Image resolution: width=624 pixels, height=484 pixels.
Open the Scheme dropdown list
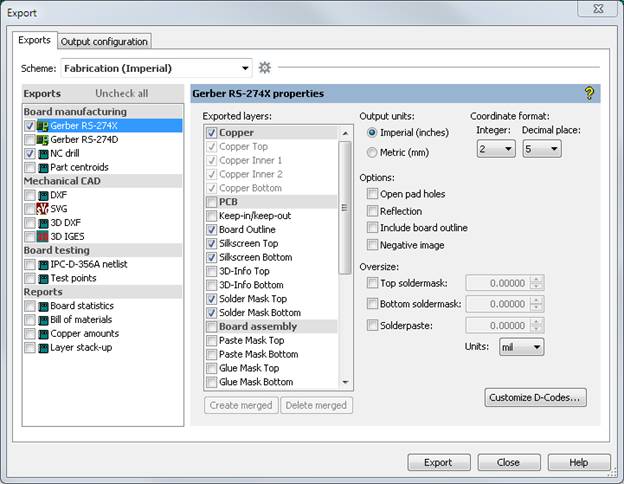point(244,68)
